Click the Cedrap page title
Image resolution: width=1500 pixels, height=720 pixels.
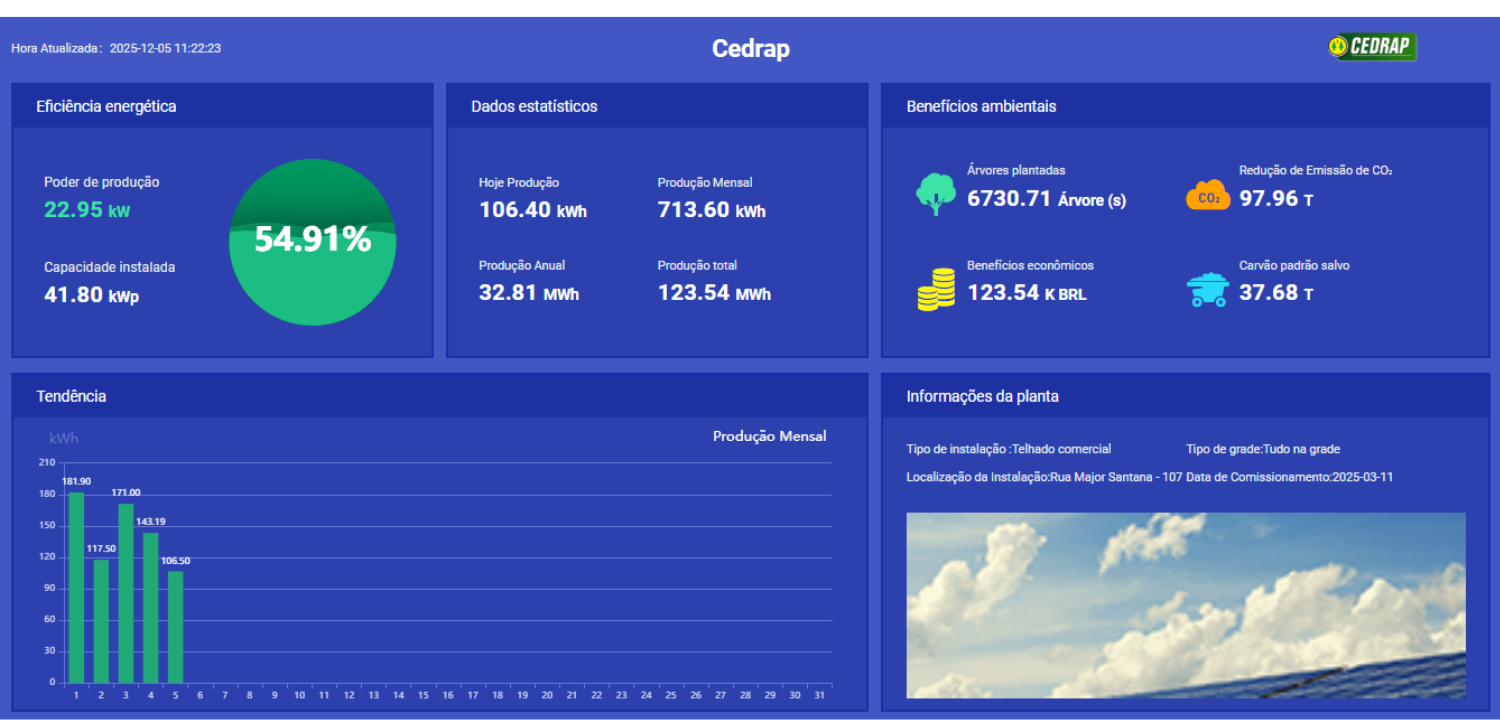[x=750, y=48]
